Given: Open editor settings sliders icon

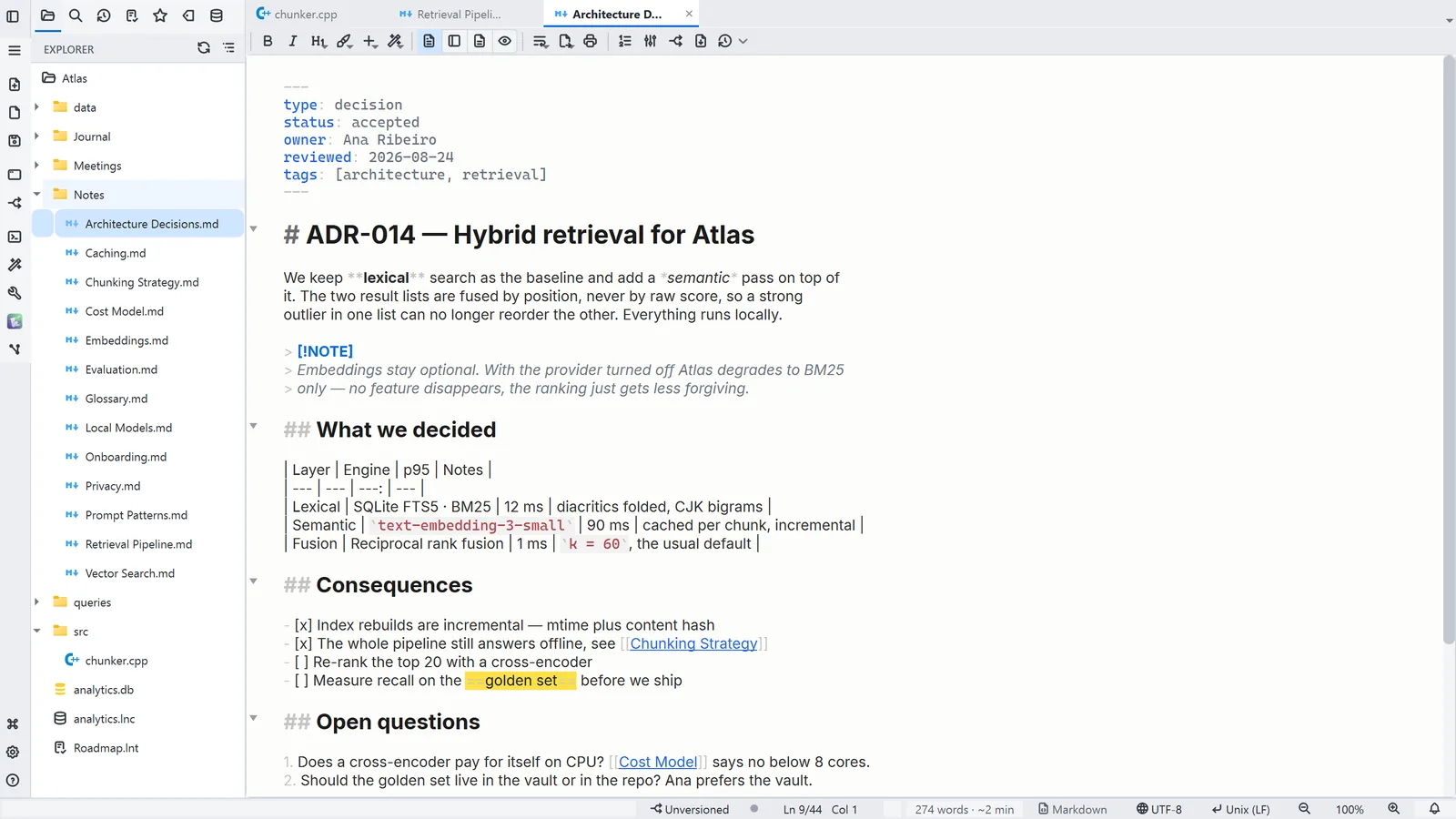Looking at the screenshot, I should point(651,41).
